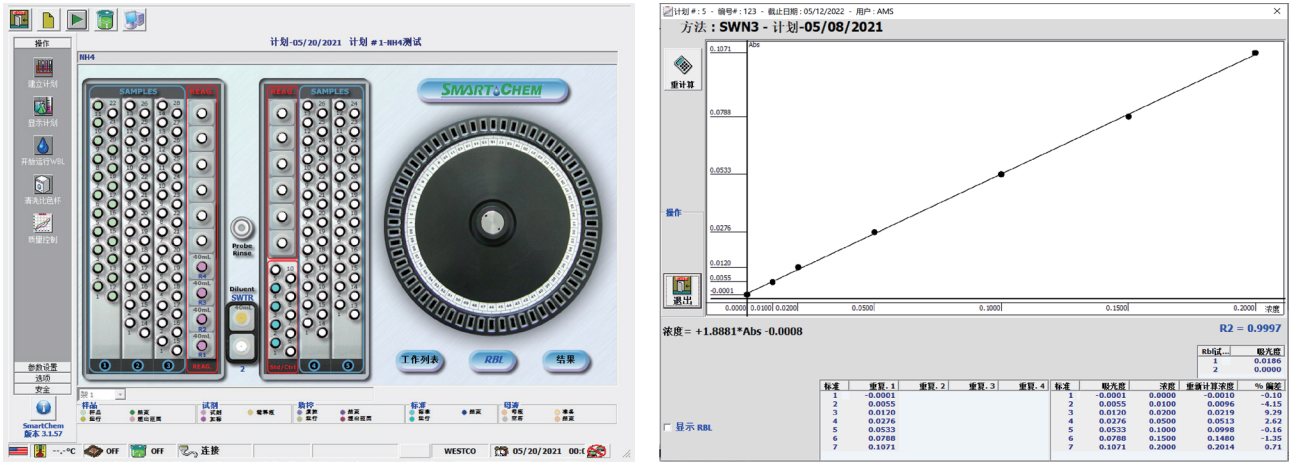
Task: Open the 参数设置 sidebar section
Action: point(43,367)
